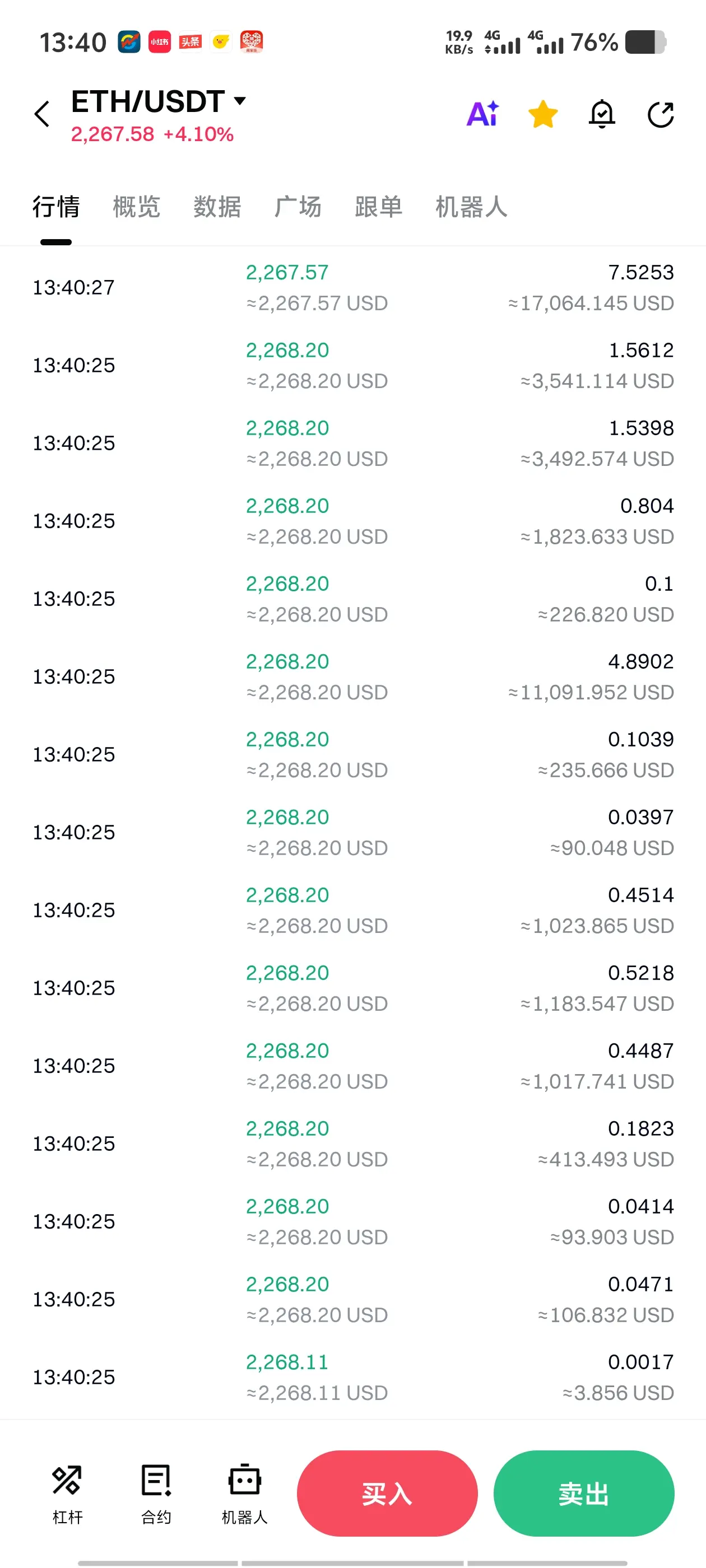Expand the ETH/USDT pair dropdown
This screenshot has height=1568, width=706.
point(240,100)
